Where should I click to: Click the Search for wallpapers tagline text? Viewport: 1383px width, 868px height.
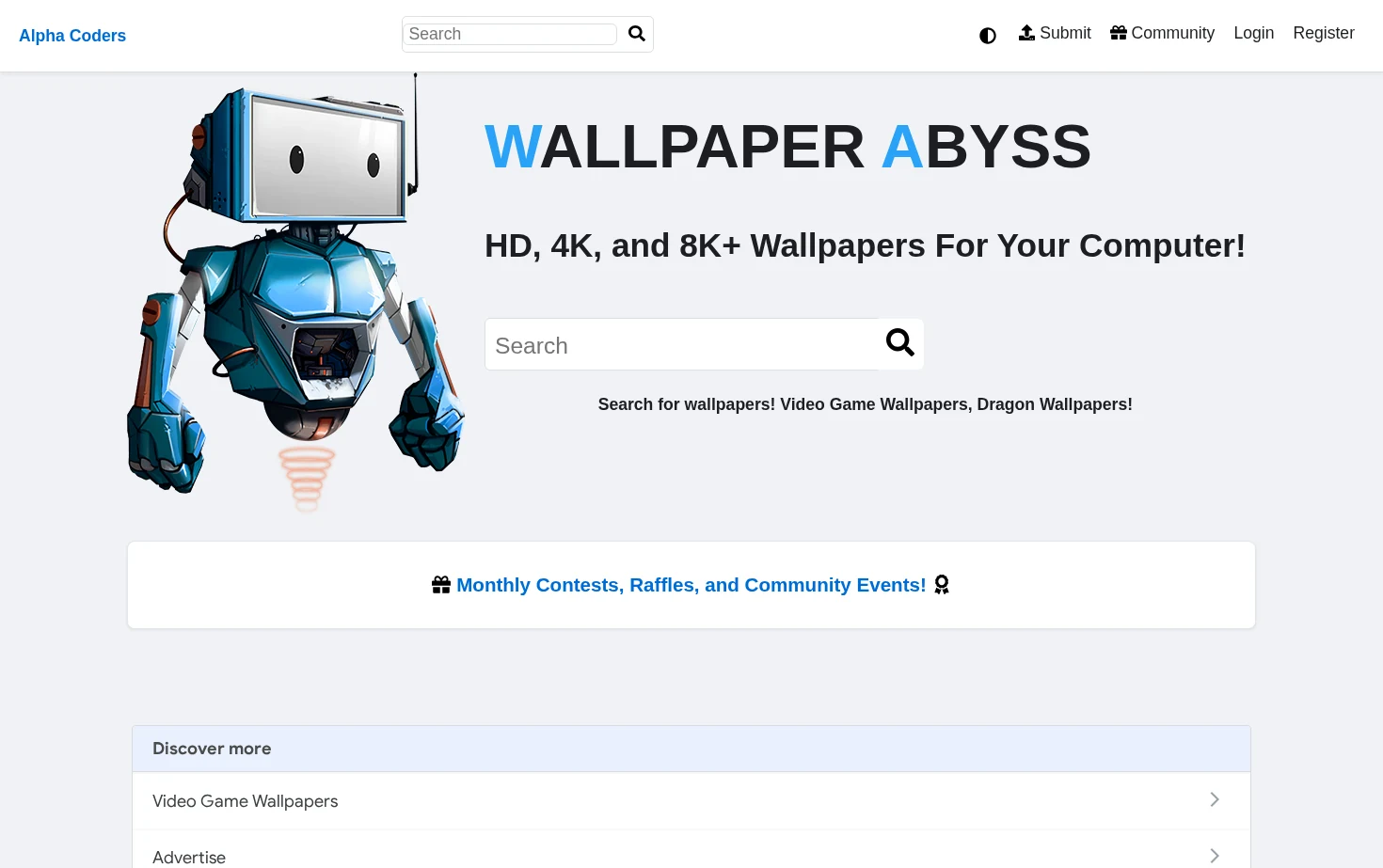tap(865, 404)
